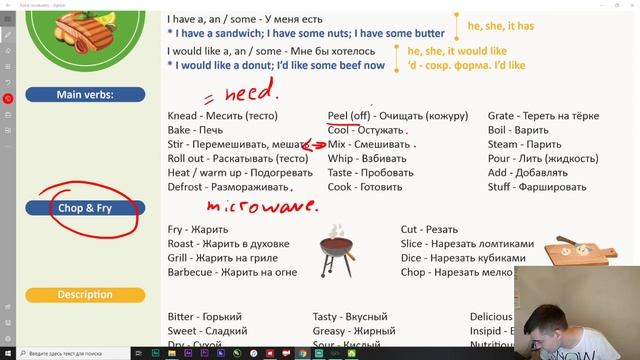Click the red circle ink color button

coord(8,98)
